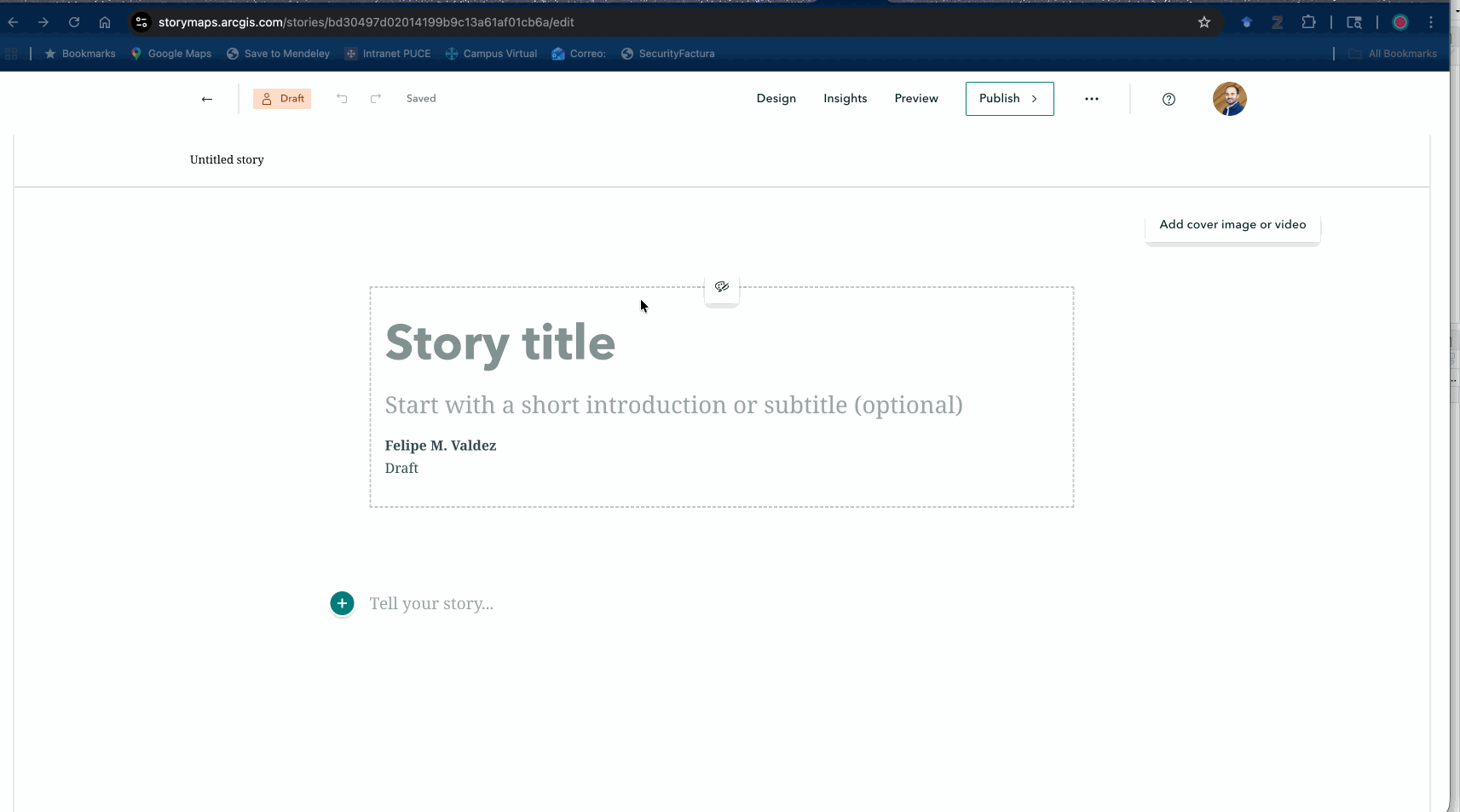1460x812 pixels.
Task: Click the Draft status badge
Action: (282, 99)
